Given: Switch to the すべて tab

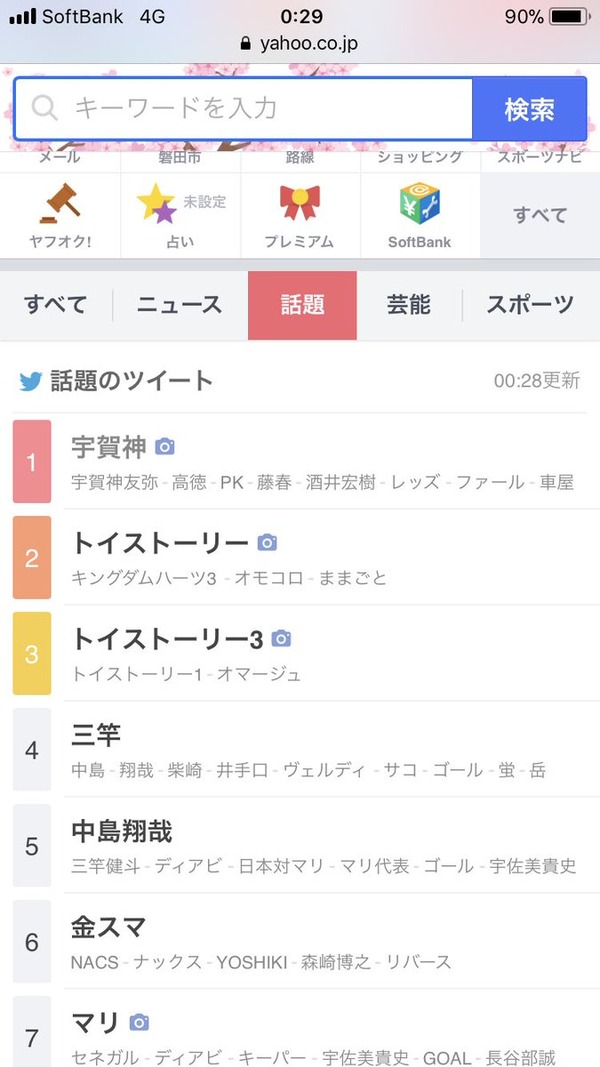Looking at the screenshot, I should [x=56, y=305].
